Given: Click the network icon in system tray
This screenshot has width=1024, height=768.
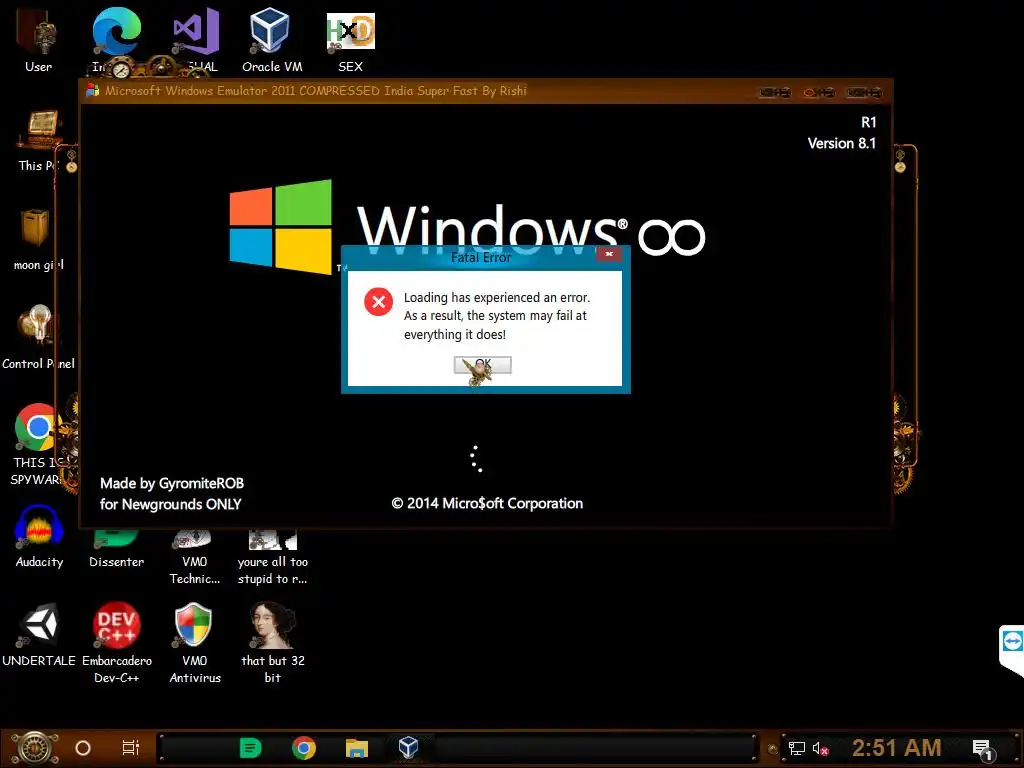Looking at the screenshot, I should 797,748.
